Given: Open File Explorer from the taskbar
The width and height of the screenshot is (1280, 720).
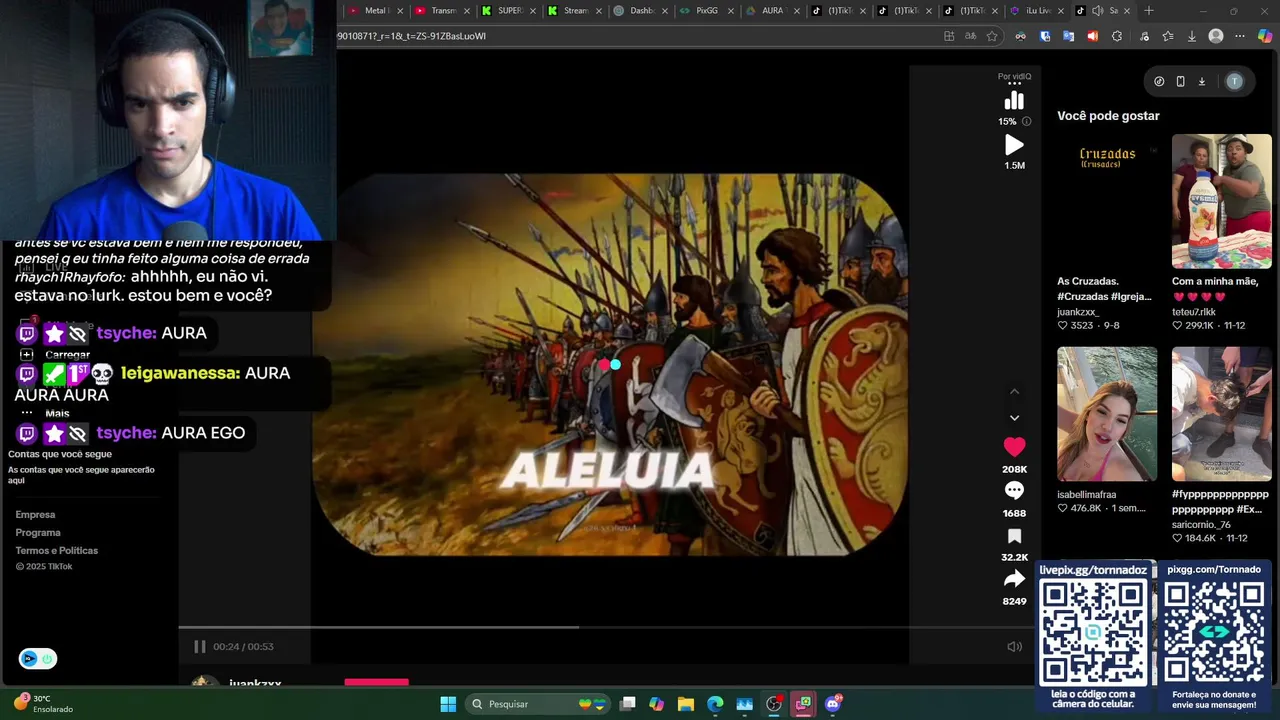Looking at the screenshot, I should tap(686, 704).
